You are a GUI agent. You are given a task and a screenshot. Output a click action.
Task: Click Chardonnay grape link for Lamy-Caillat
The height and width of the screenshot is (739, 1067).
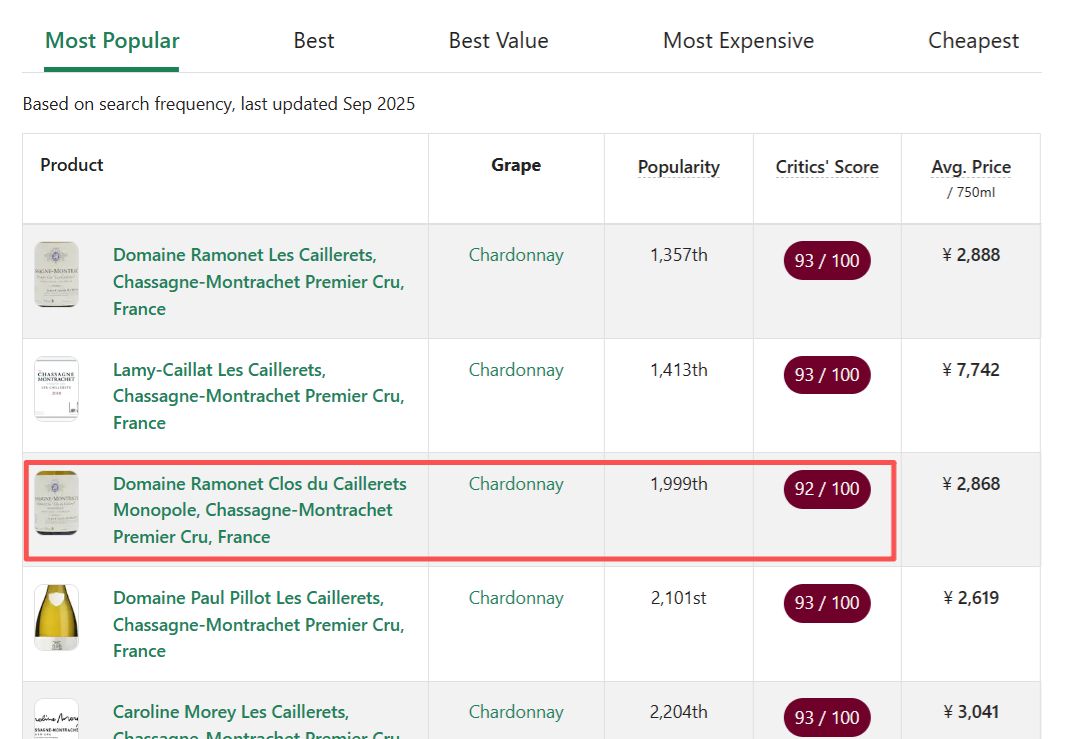(x=516, y=370)
